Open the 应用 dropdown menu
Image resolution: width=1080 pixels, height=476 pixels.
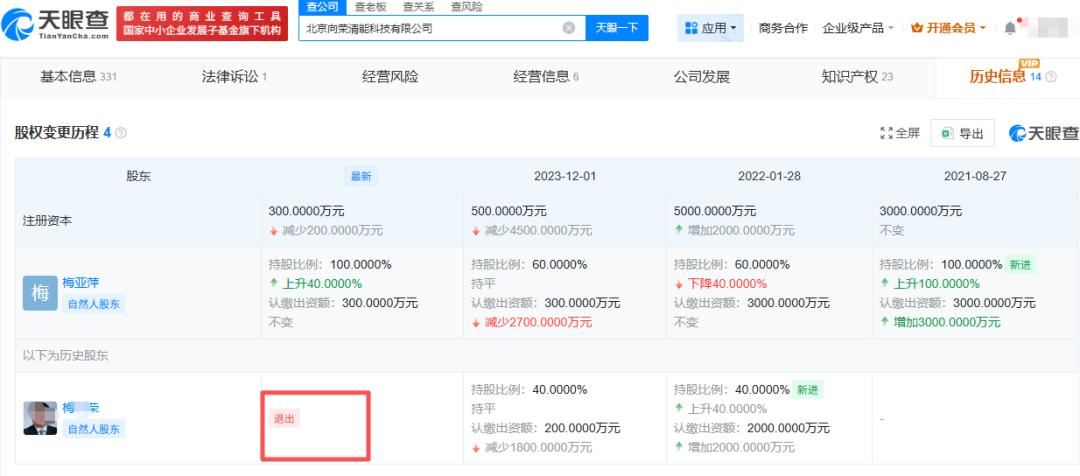coord(712,28)
